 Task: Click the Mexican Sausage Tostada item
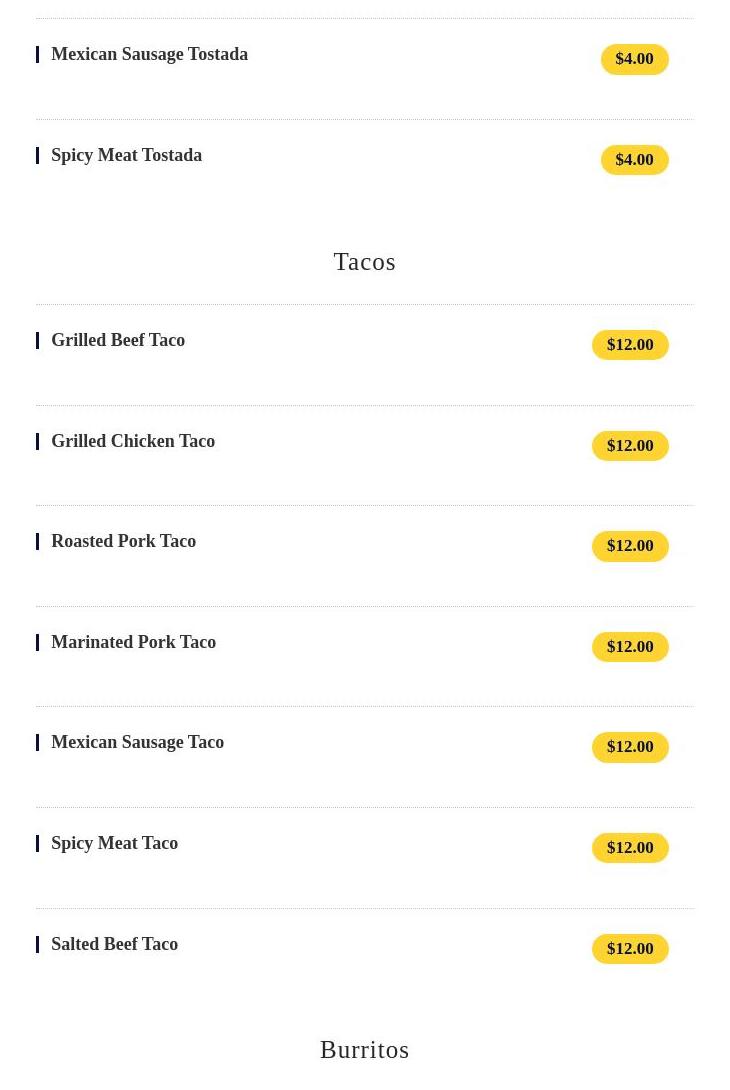coord(149,55)
